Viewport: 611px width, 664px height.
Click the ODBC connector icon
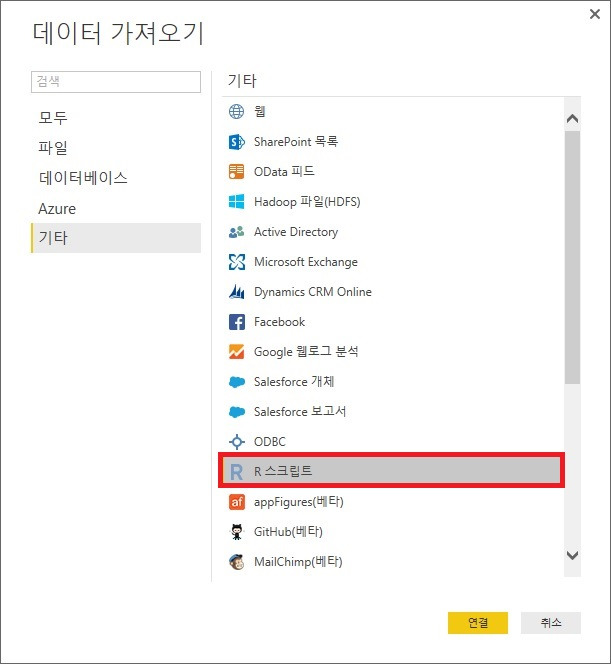236,442
